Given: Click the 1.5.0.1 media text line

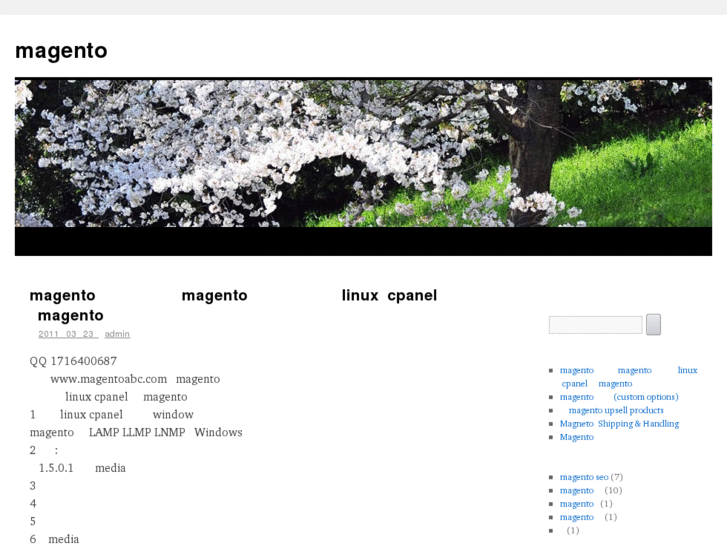Looking at the screenshot, I should click(x=82, y=468).
